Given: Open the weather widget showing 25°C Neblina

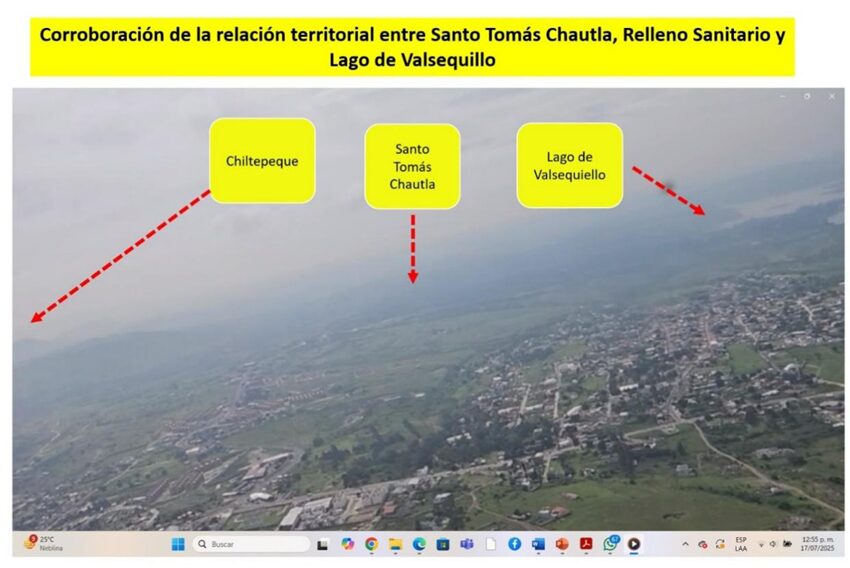Looking at the screenshot, I should point(40,544).
